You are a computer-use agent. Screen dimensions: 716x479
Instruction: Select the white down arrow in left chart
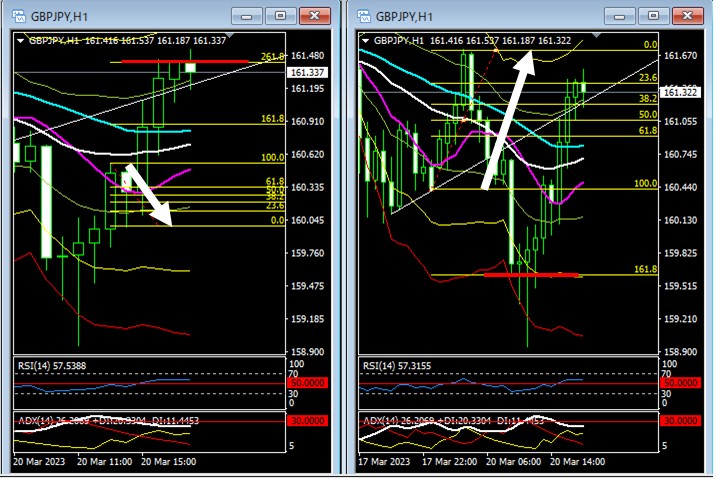(x=148, y=196)
